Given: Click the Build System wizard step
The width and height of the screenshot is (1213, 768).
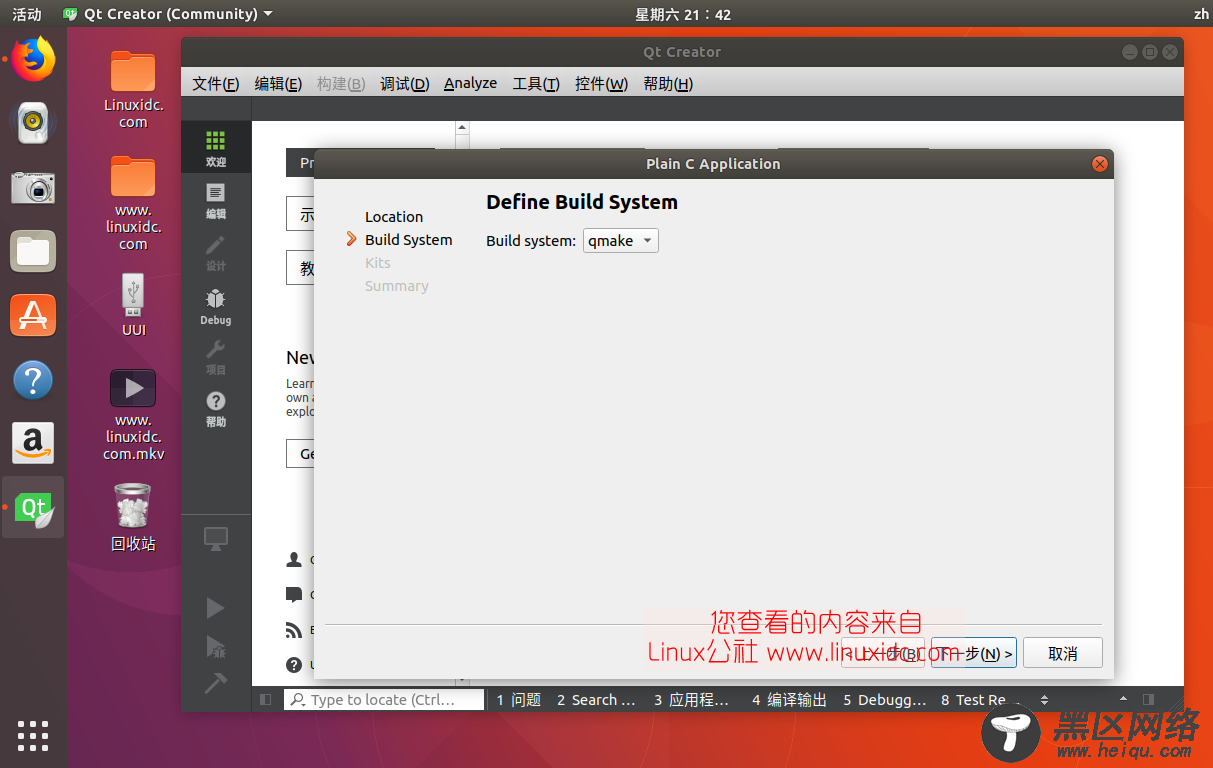Looking at the screenshot, I should [408, 240].
